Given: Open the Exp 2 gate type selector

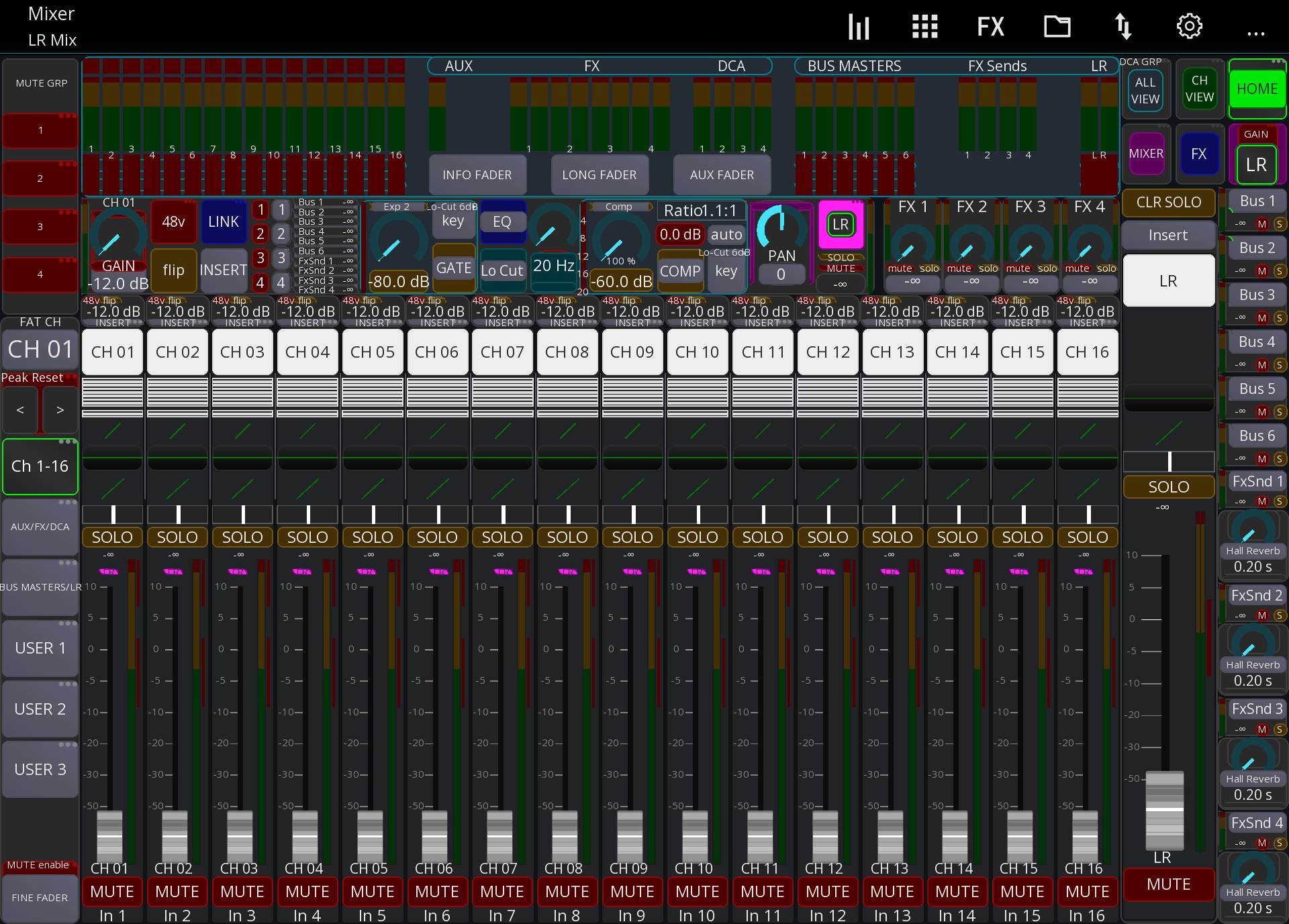Looking at the screenshot, I should click(397, 207).
